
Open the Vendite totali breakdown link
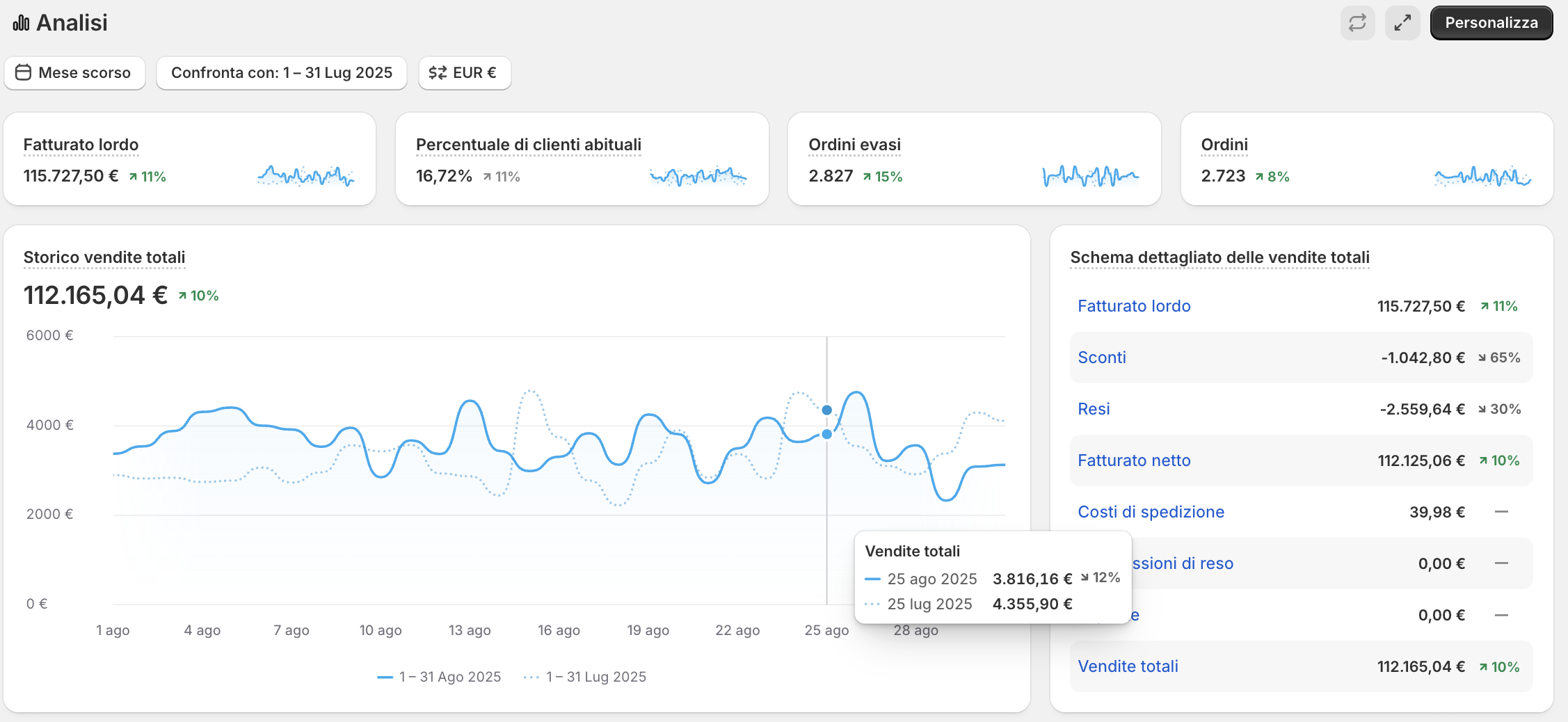coord(1128,666)
